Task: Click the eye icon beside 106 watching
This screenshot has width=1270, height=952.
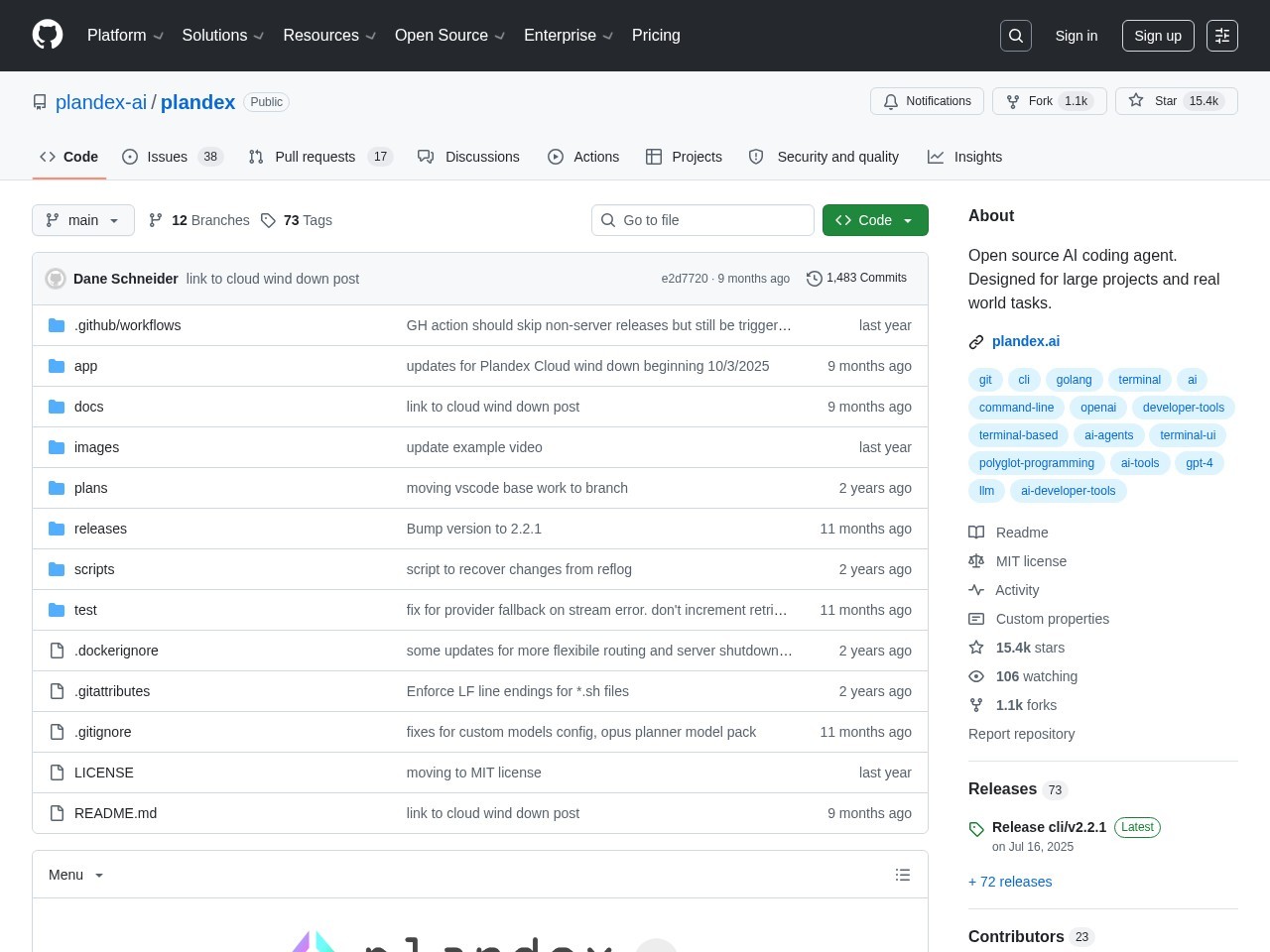Action: [976, 676]
